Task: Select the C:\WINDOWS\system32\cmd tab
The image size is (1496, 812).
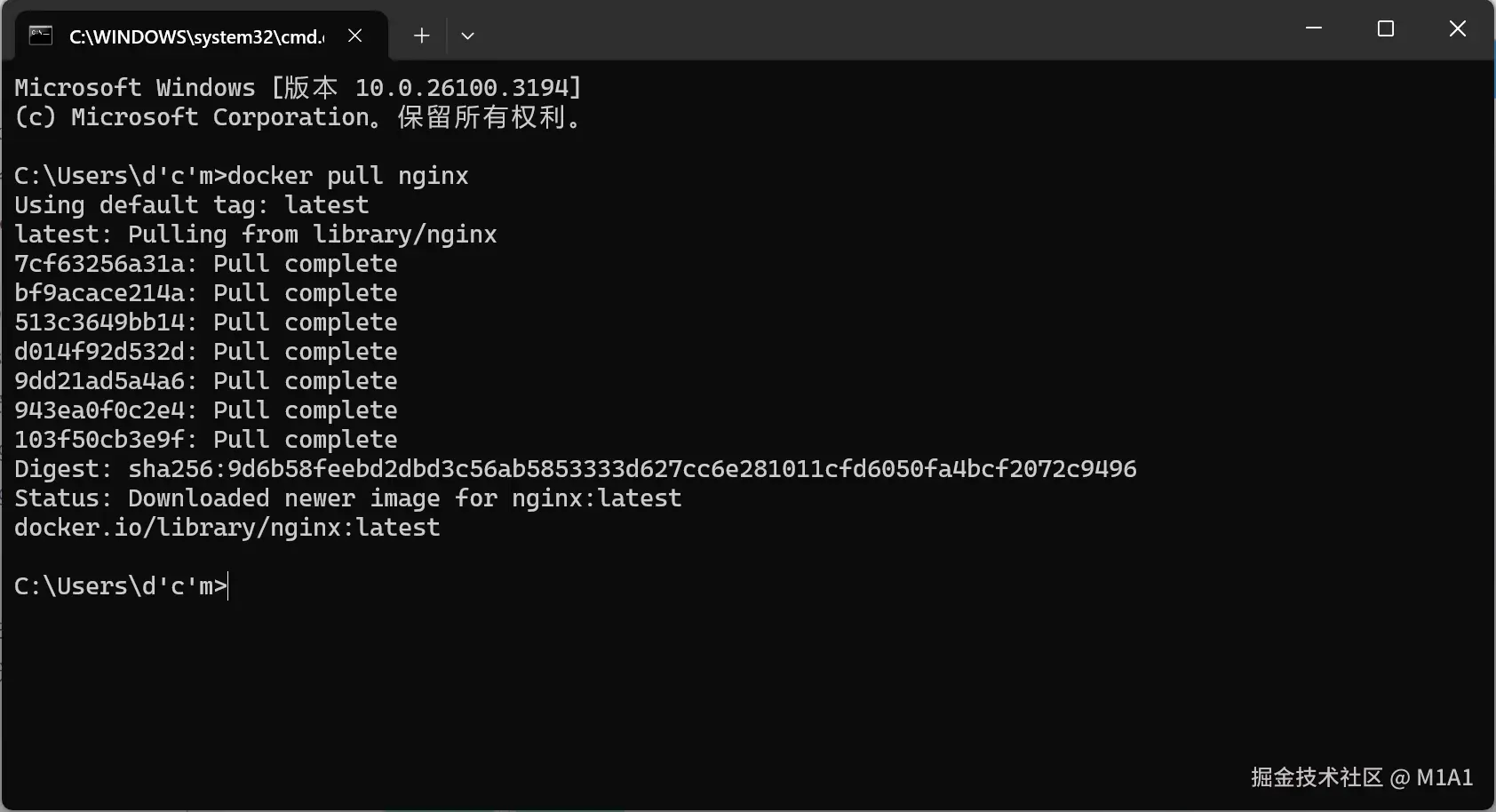Action: coord(196,36)
